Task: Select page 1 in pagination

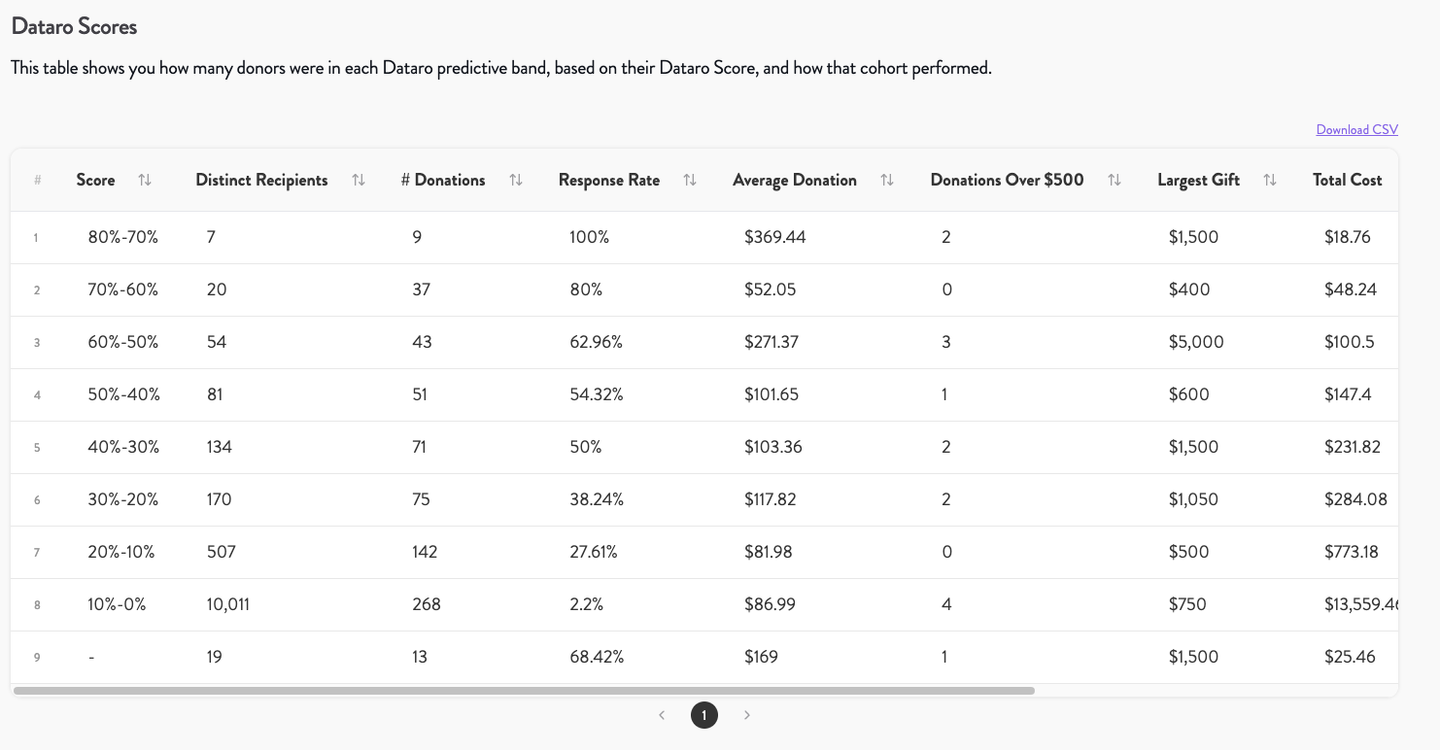Action: point(704,715)
